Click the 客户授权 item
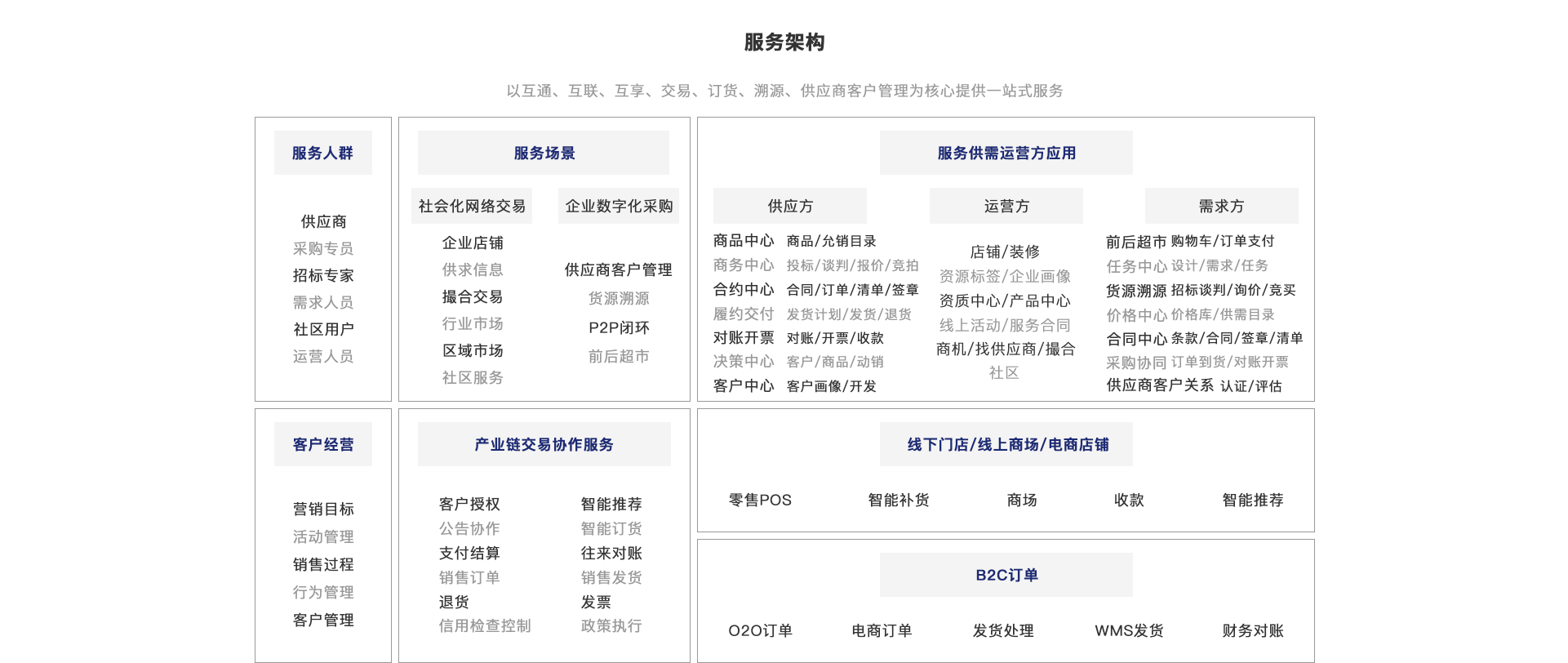 469,504
